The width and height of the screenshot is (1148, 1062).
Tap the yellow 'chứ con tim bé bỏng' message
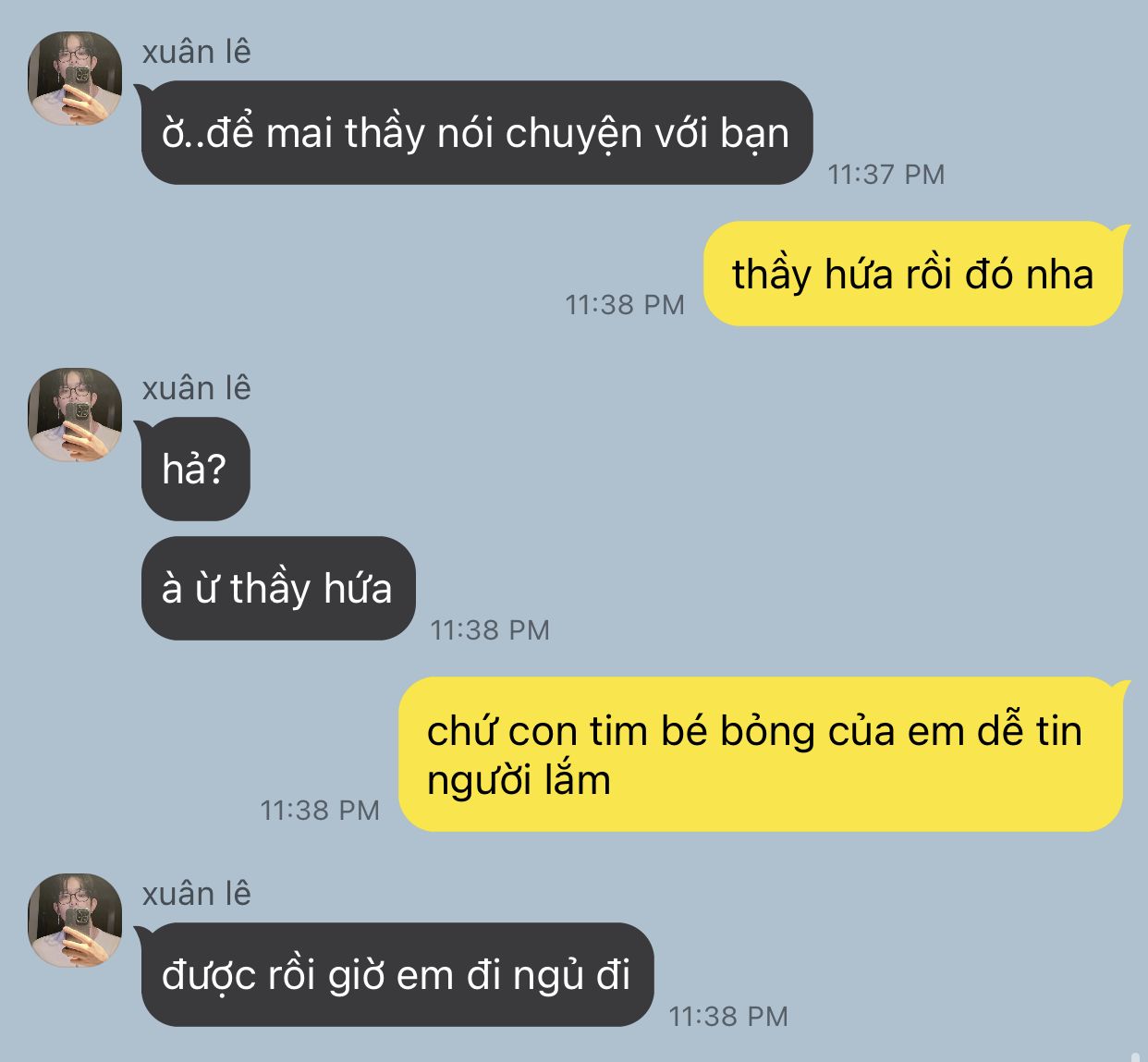pyautogui.click(x=761, y=754)
